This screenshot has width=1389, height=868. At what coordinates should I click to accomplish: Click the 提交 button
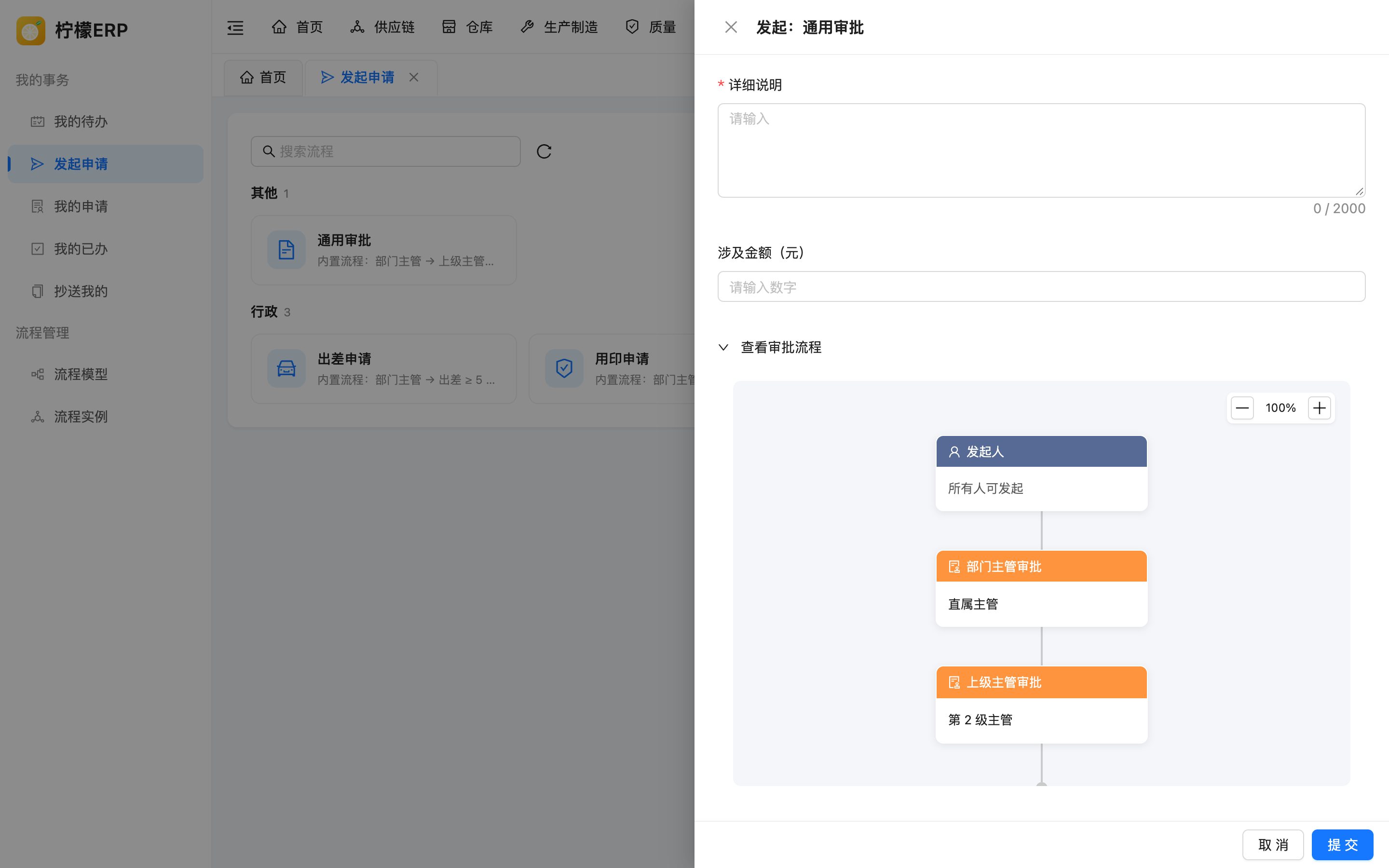[x=1342, y=845]
